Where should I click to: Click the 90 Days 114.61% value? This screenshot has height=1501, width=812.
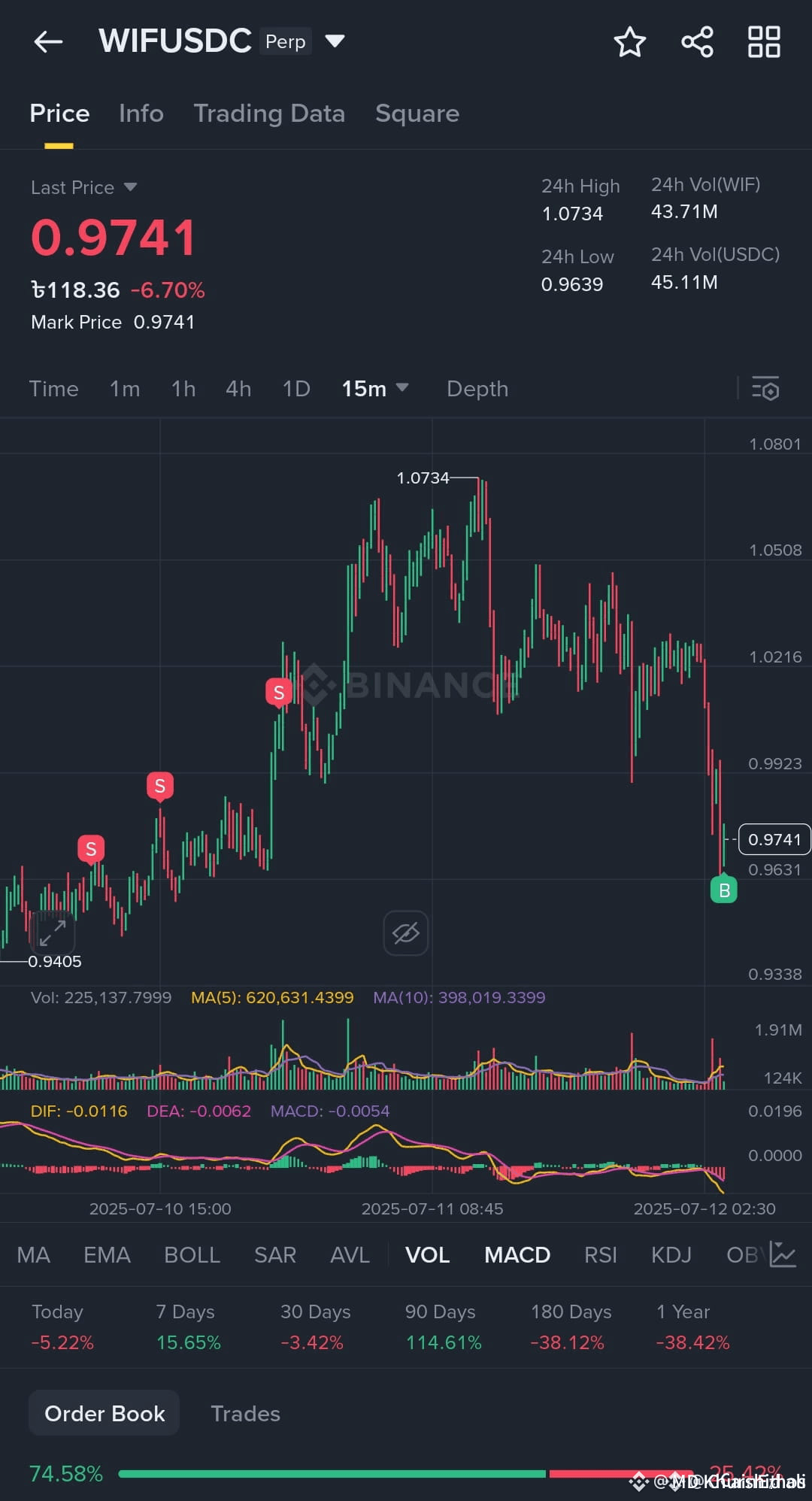444,1342
